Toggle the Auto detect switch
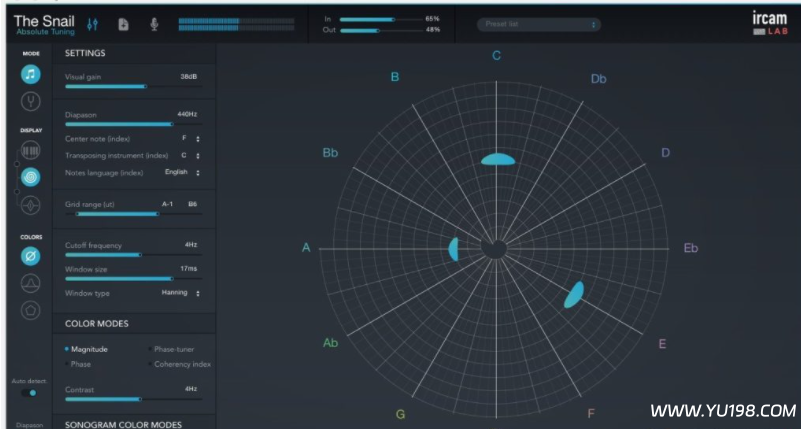Image resolution: width=801 pixels, height=429 pixels. click(x=29, y=393)
